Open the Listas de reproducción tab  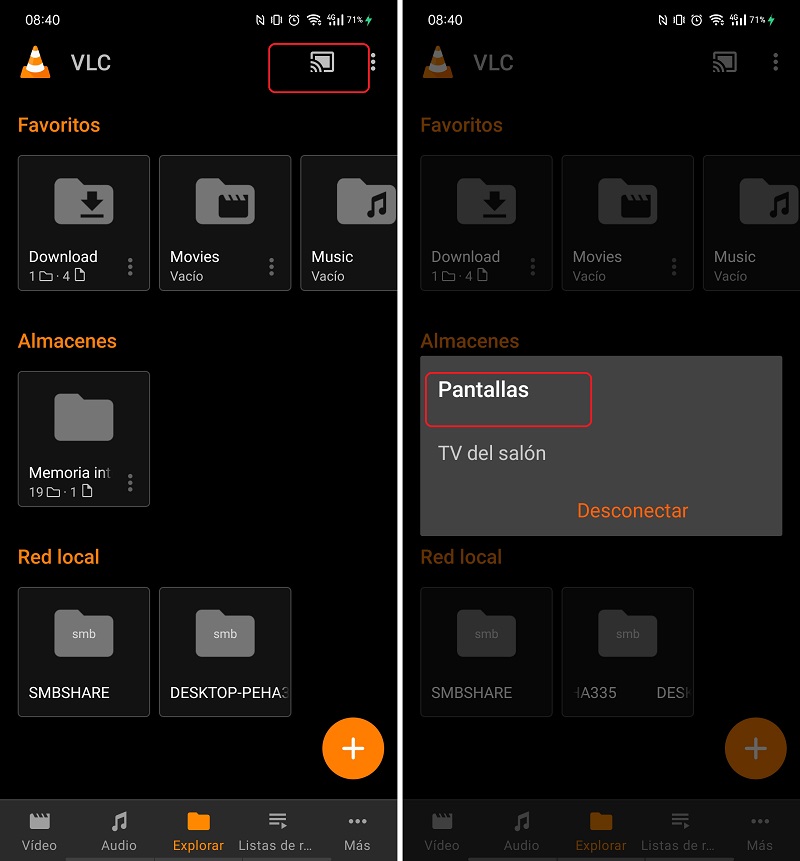(x=277, y=831)
